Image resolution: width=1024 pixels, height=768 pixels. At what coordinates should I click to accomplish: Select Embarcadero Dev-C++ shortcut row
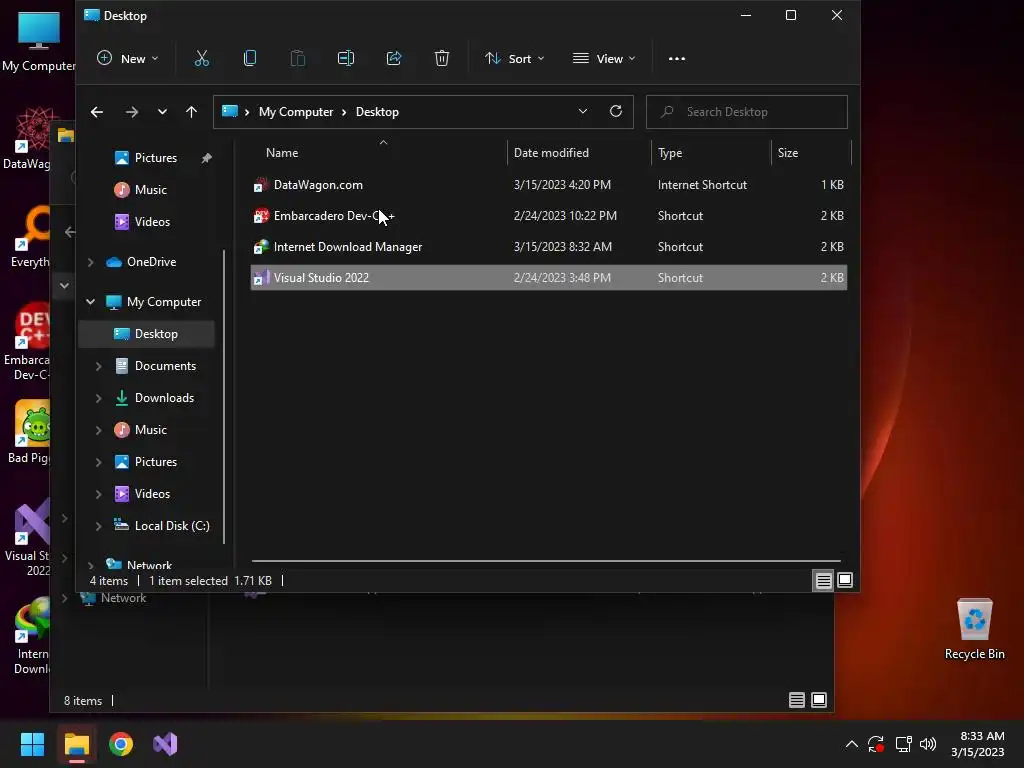click(x=549, y=216)
